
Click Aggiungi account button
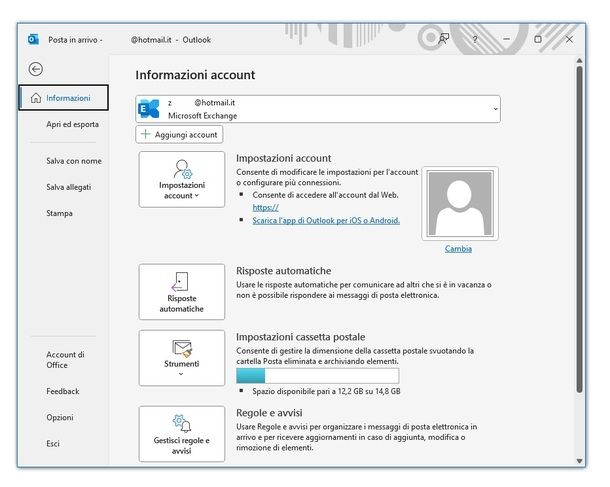coord(179,135)
